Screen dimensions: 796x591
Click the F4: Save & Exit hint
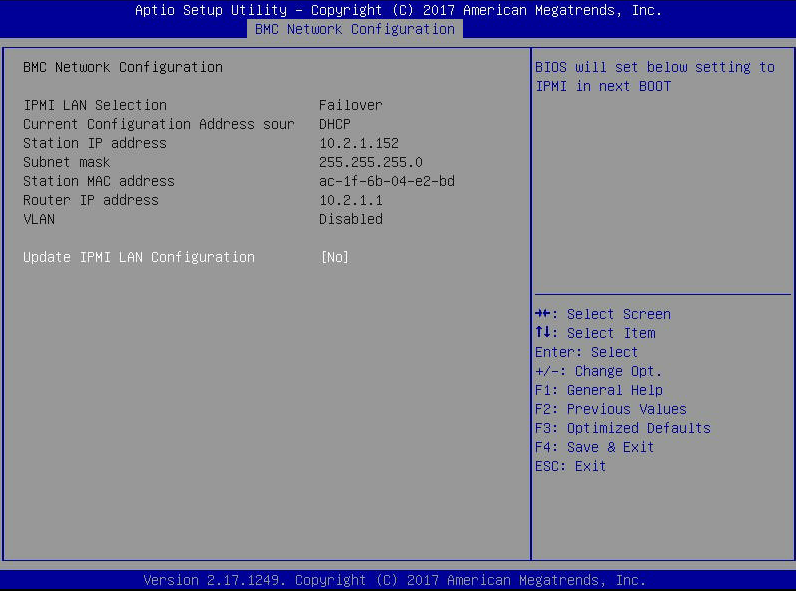click(x=594, y=447)
